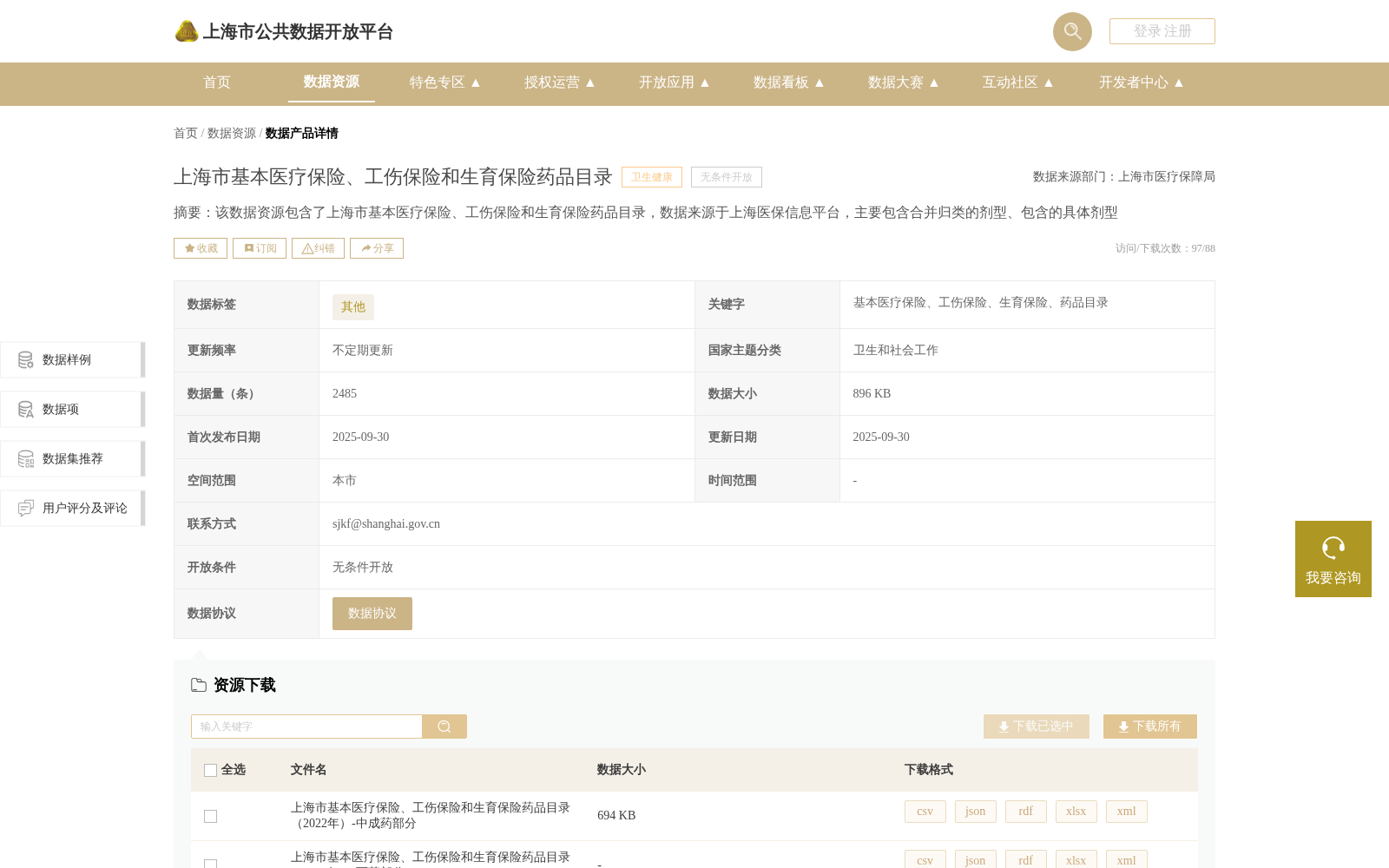
Task: Download 中成药部分 file as rdf
Action: point(1026,812)
